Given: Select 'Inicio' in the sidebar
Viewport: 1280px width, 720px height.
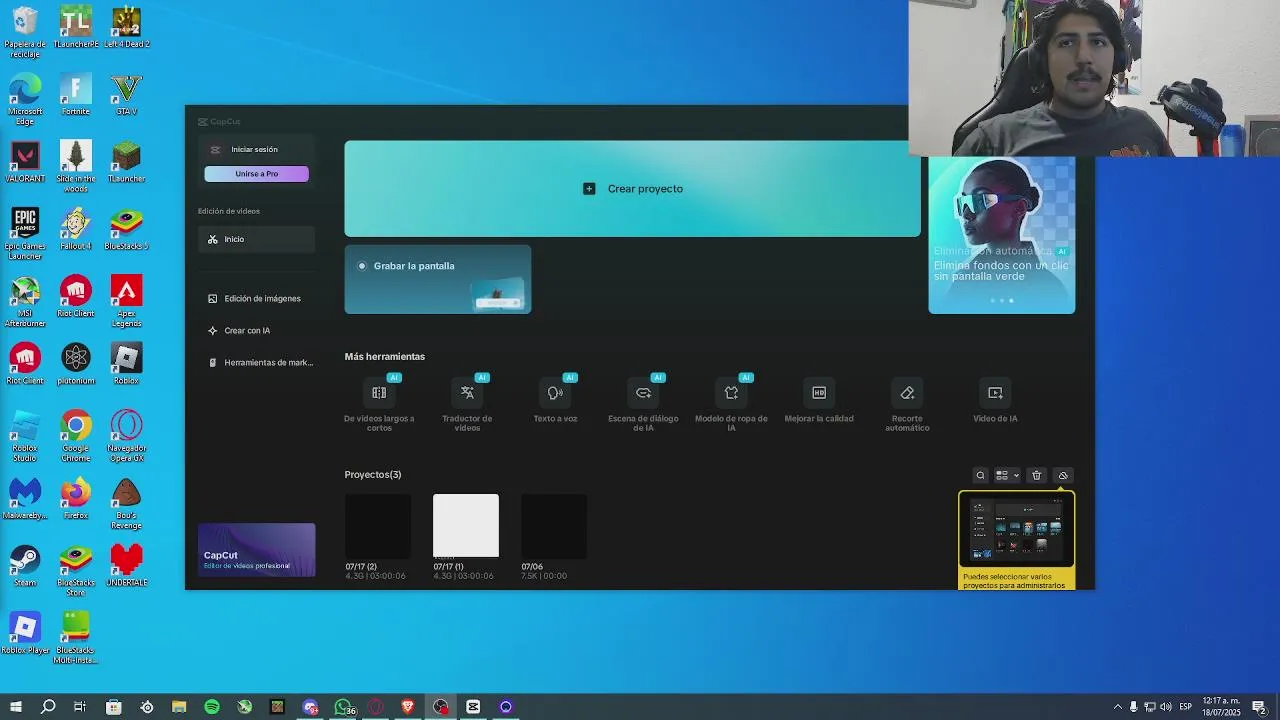Looking at the screenshot, I should (x=257, y=239).
